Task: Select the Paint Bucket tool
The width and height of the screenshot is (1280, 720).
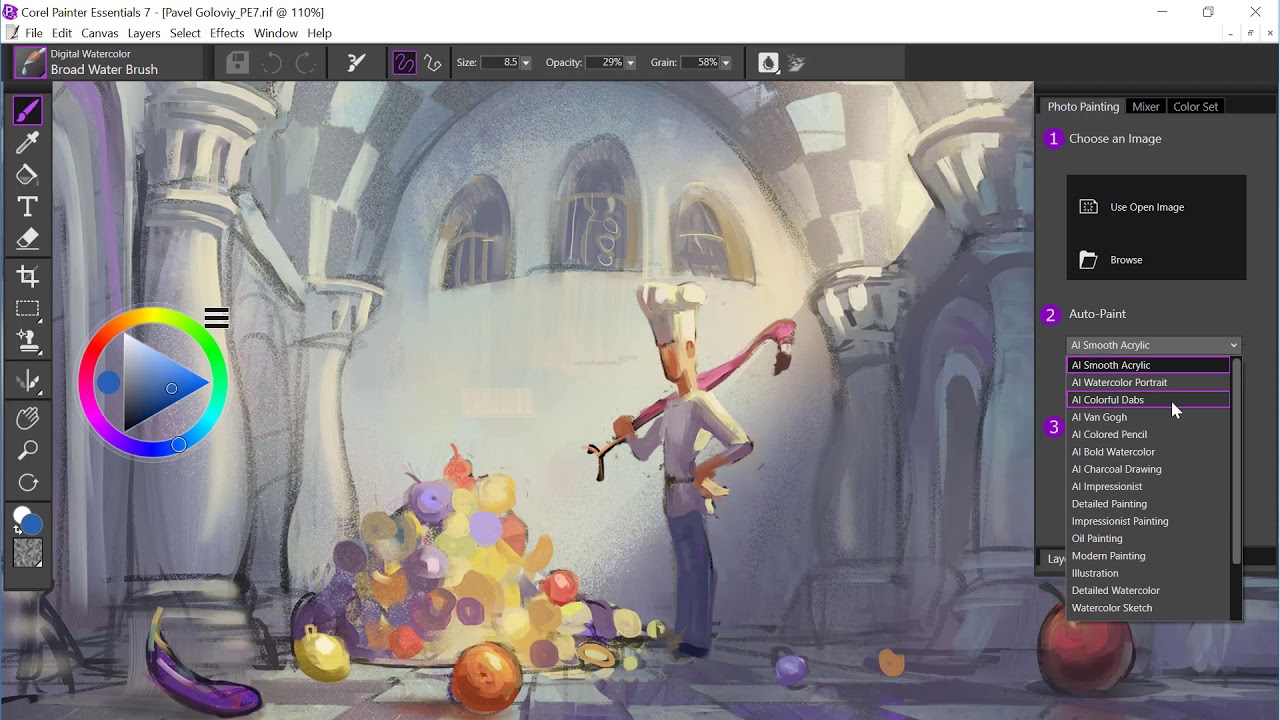Action: tap(27, 174)
